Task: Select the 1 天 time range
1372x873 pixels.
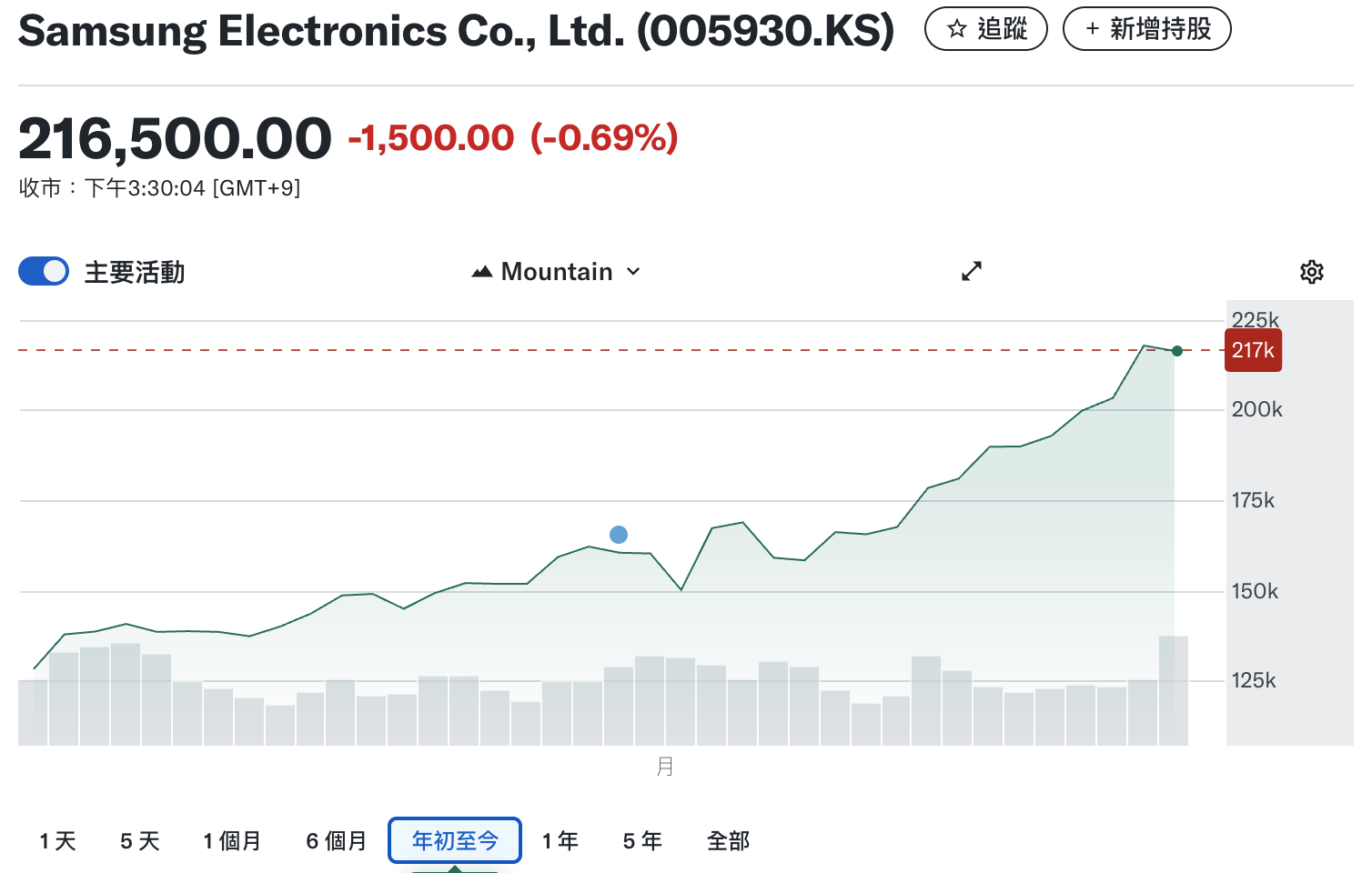Action: [x=57, y=841]
